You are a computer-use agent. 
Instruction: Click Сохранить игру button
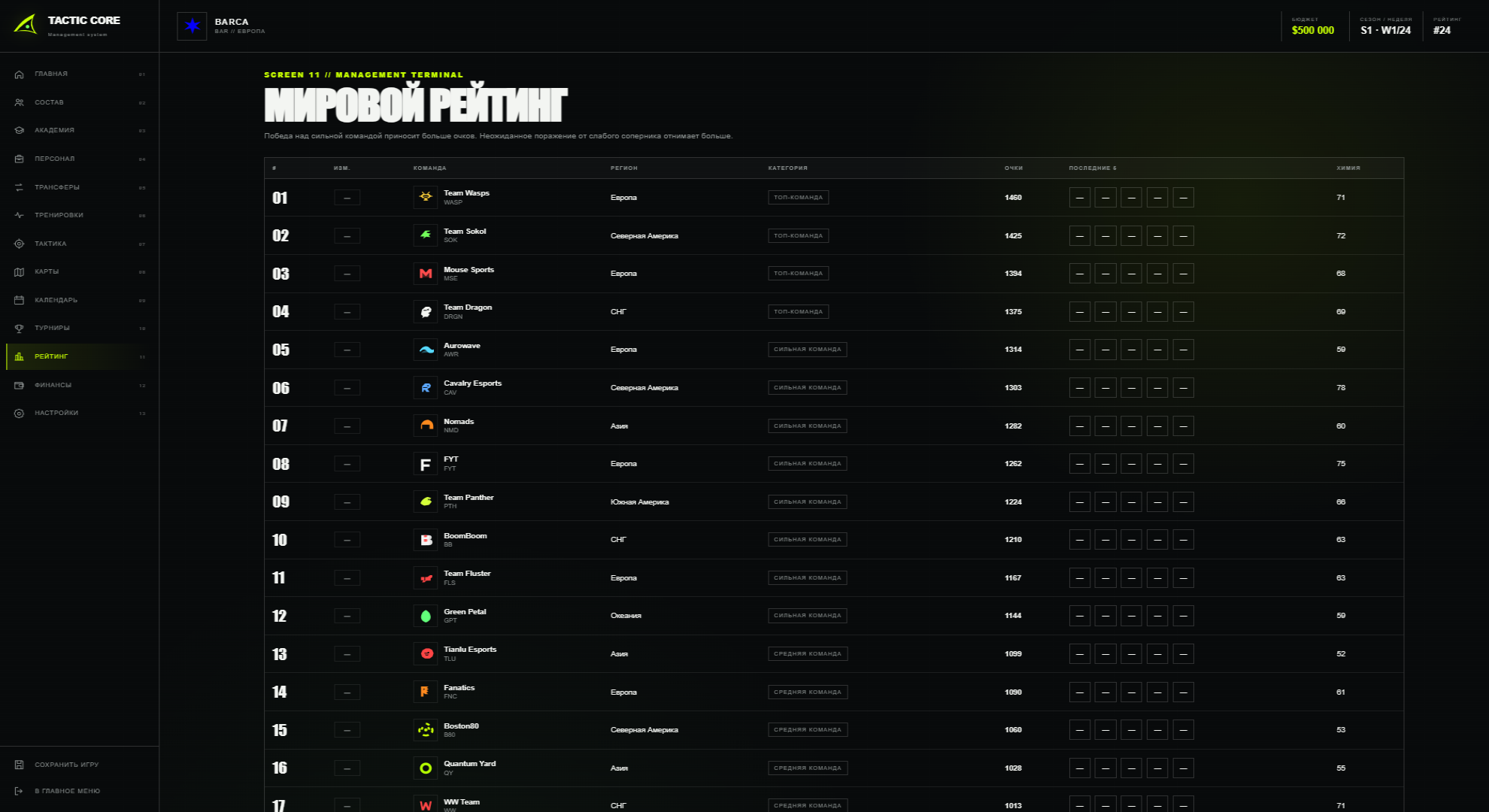pyautogui.click(x=80, y=765)
